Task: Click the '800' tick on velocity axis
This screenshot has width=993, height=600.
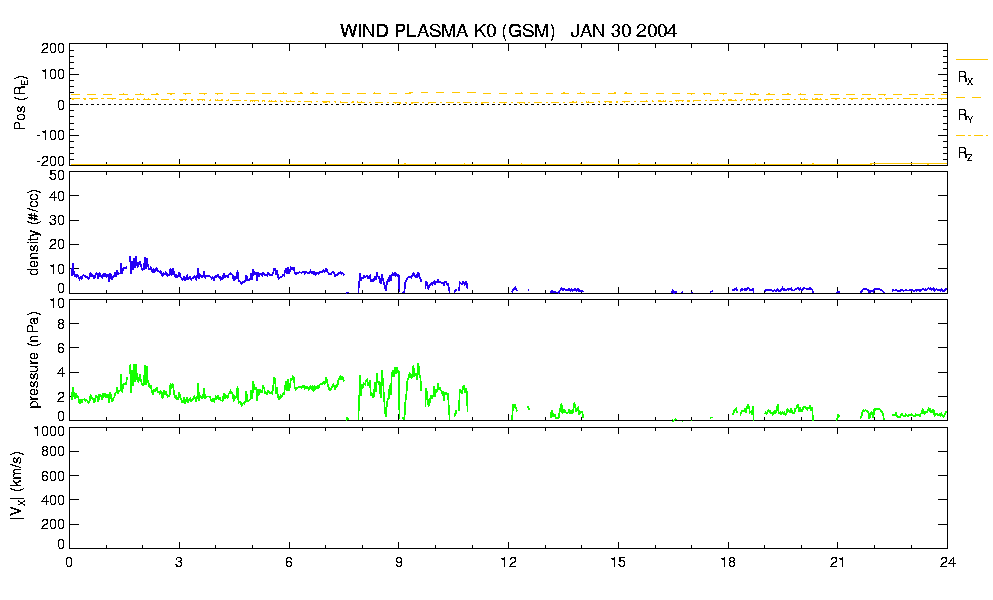Action: pos(53,452)
